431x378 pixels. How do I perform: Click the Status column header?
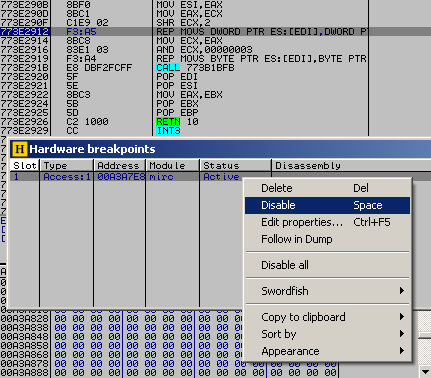tap(235, 166)
